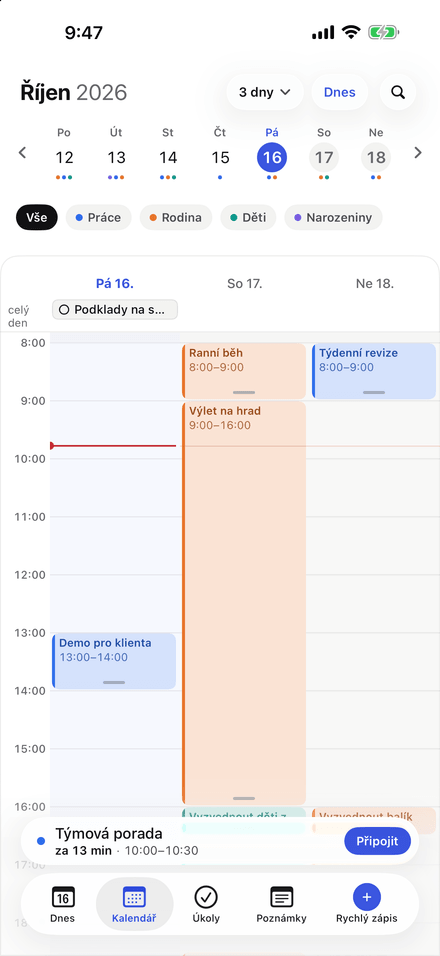Toggle the Rodina category filter
This screenshot has width=440, height=956.
pyautogui.click(x=176, y=218)
